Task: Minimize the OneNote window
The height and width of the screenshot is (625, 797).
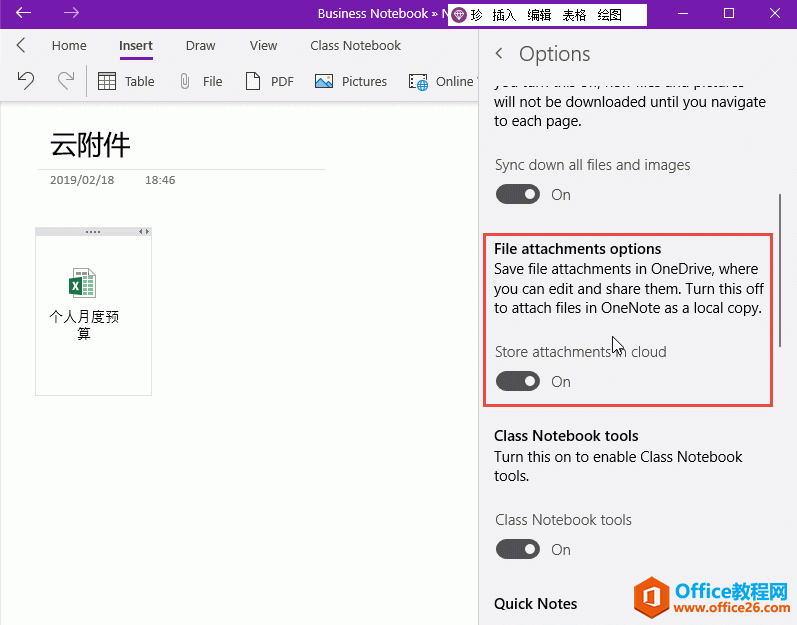Action: pyautogui.click(x=683, y=13)
